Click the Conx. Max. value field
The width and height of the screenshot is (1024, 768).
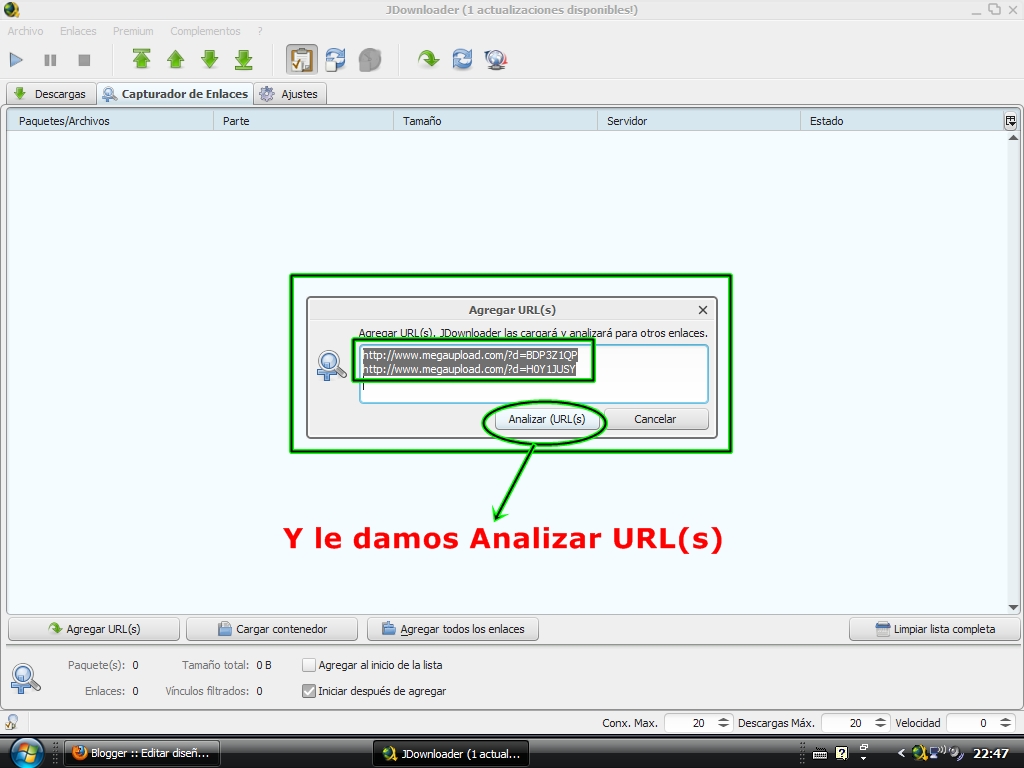tap(690, 723)
